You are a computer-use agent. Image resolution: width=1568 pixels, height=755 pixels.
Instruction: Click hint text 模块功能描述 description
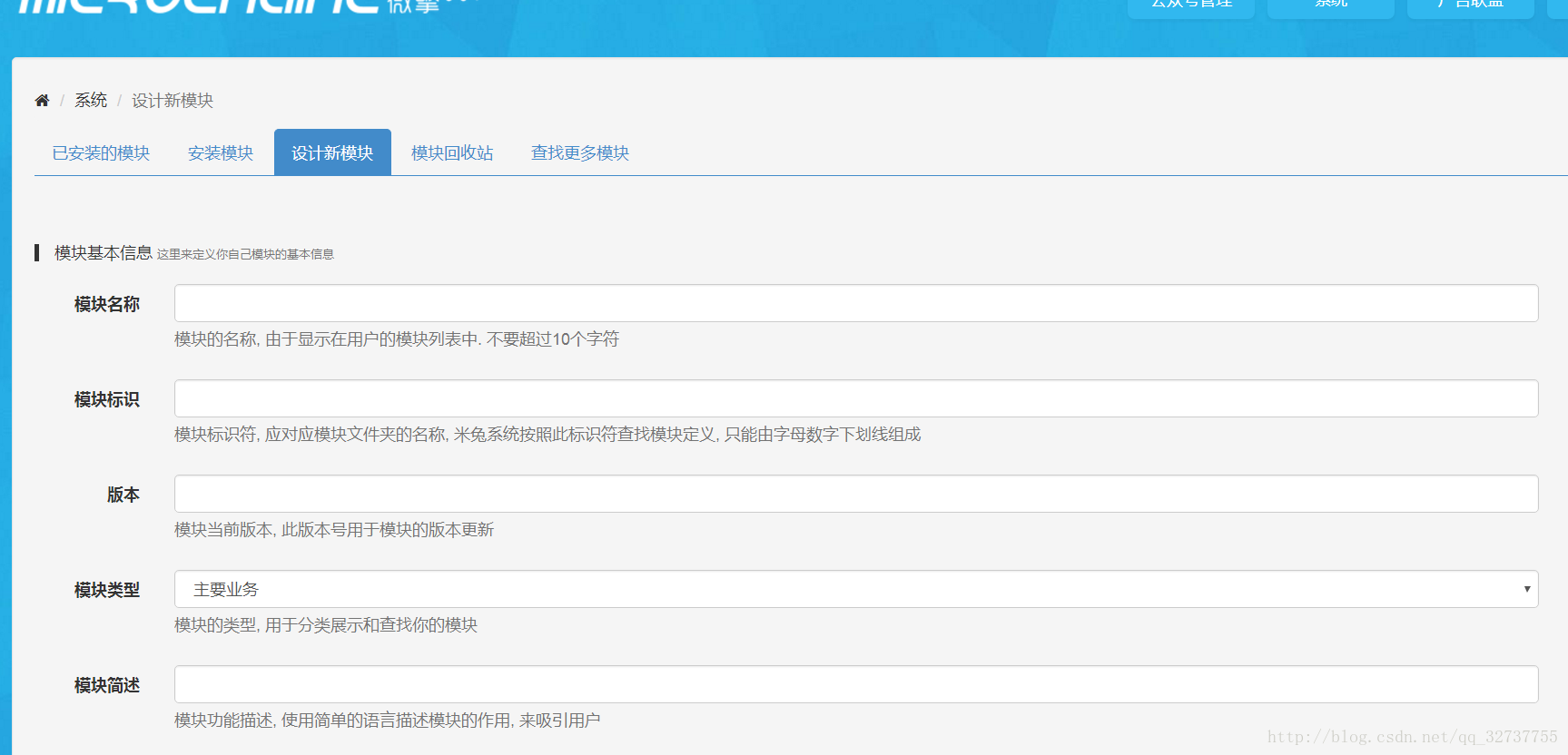[388, 720]
